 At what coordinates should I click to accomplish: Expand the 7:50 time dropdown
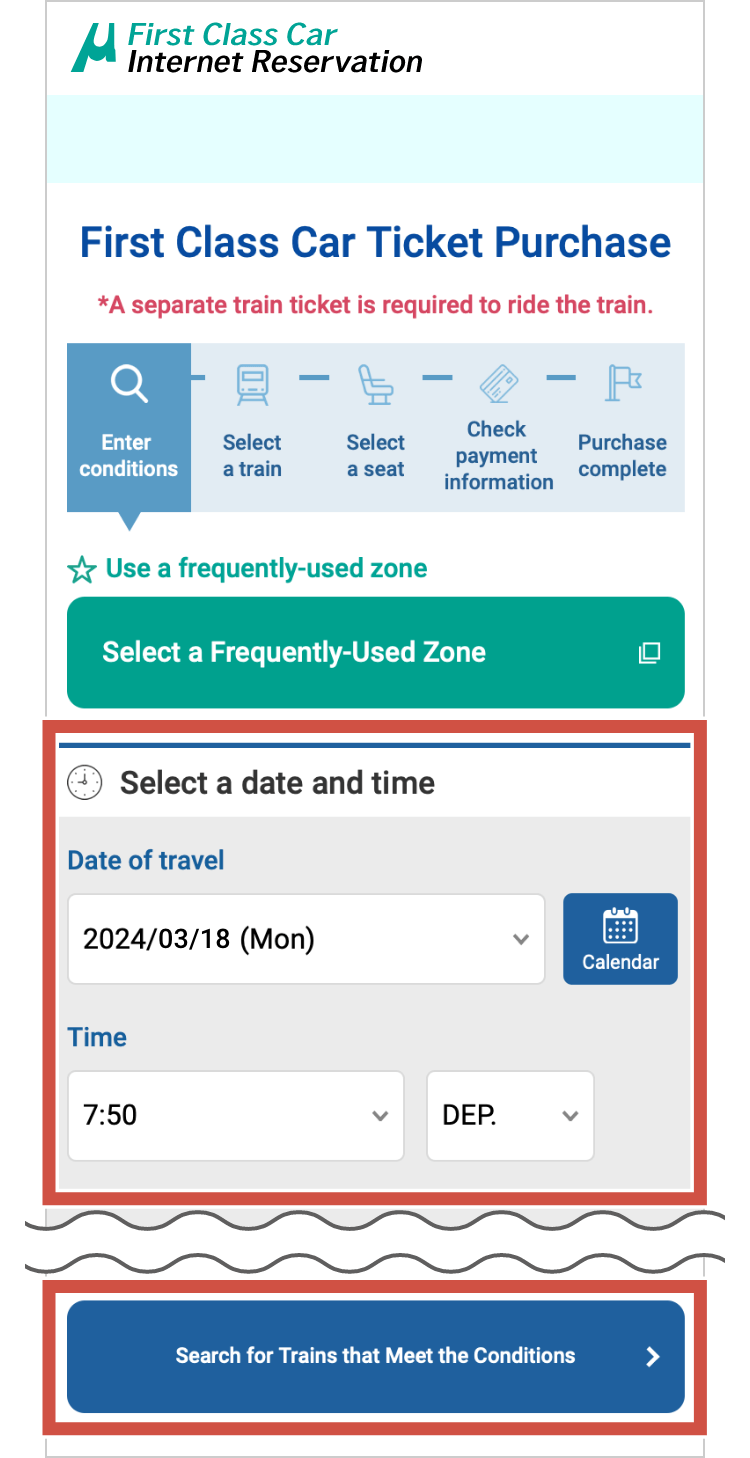[x=236, y=1116]
